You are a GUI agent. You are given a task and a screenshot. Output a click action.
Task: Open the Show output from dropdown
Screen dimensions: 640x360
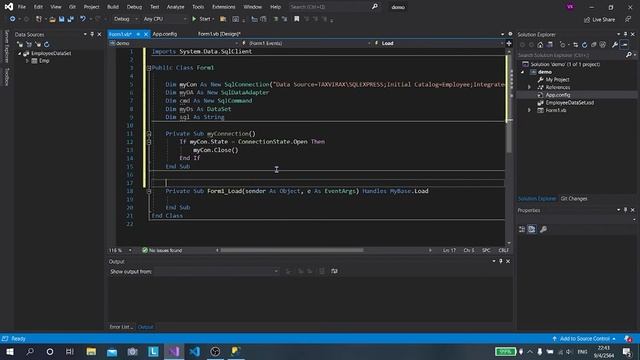(217, 271)
